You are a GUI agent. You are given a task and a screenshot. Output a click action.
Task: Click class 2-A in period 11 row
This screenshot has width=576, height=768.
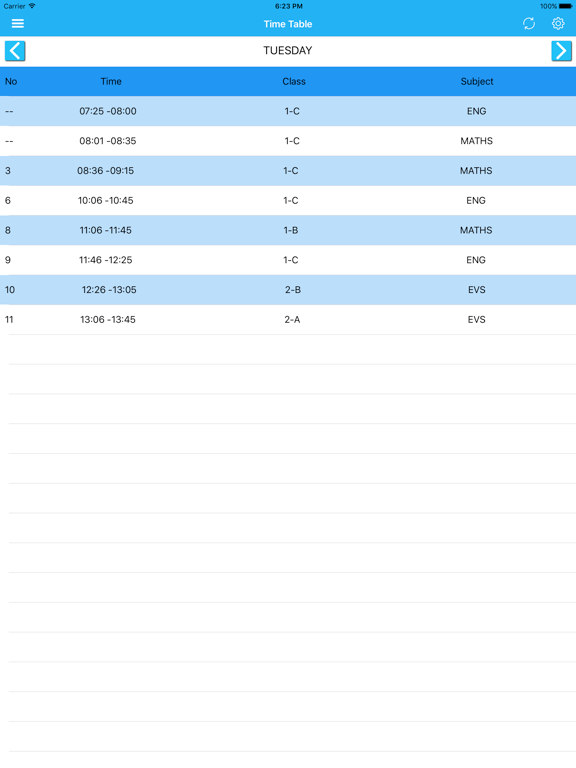(292, 320)
